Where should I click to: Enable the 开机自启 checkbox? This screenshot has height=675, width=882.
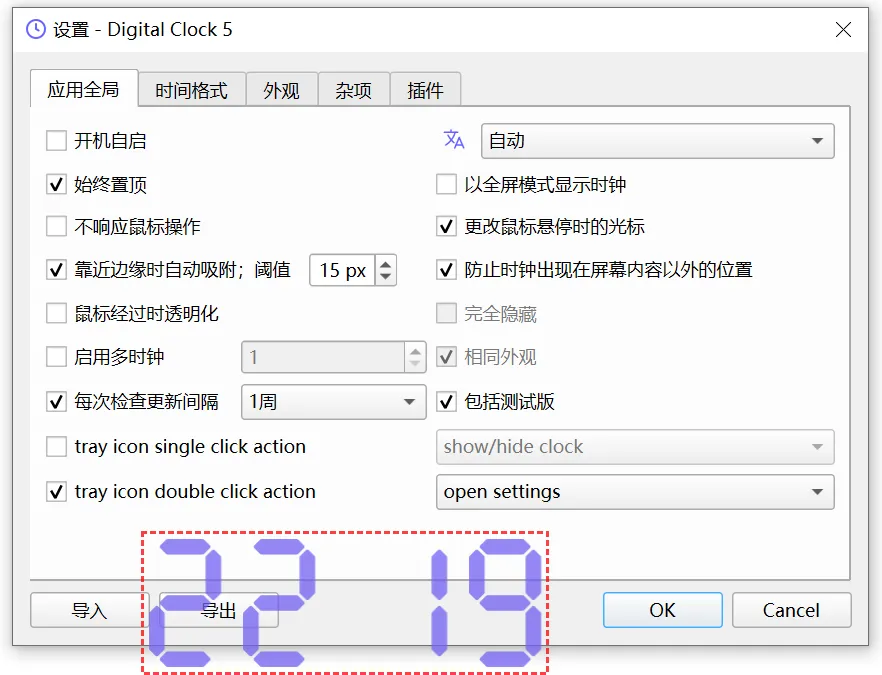(x=56, y=141)
